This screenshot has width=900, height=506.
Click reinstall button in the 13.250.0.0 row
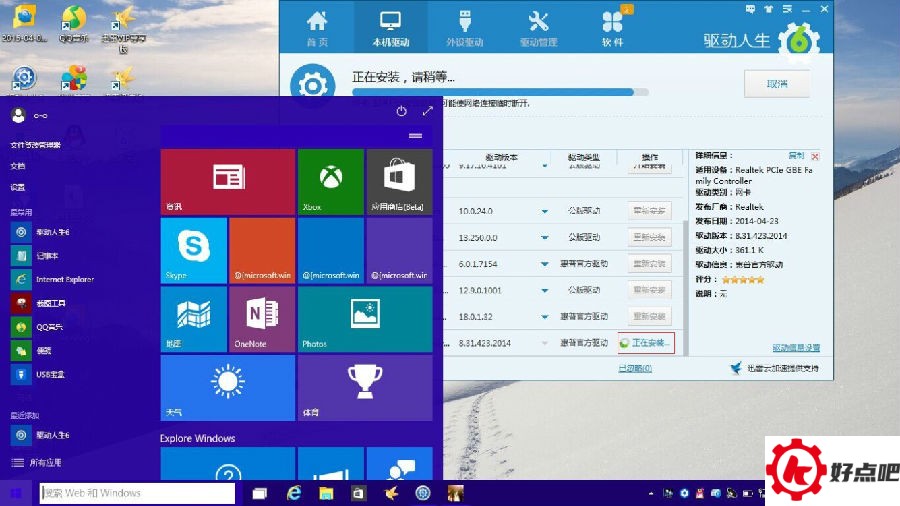pos(649,237)
